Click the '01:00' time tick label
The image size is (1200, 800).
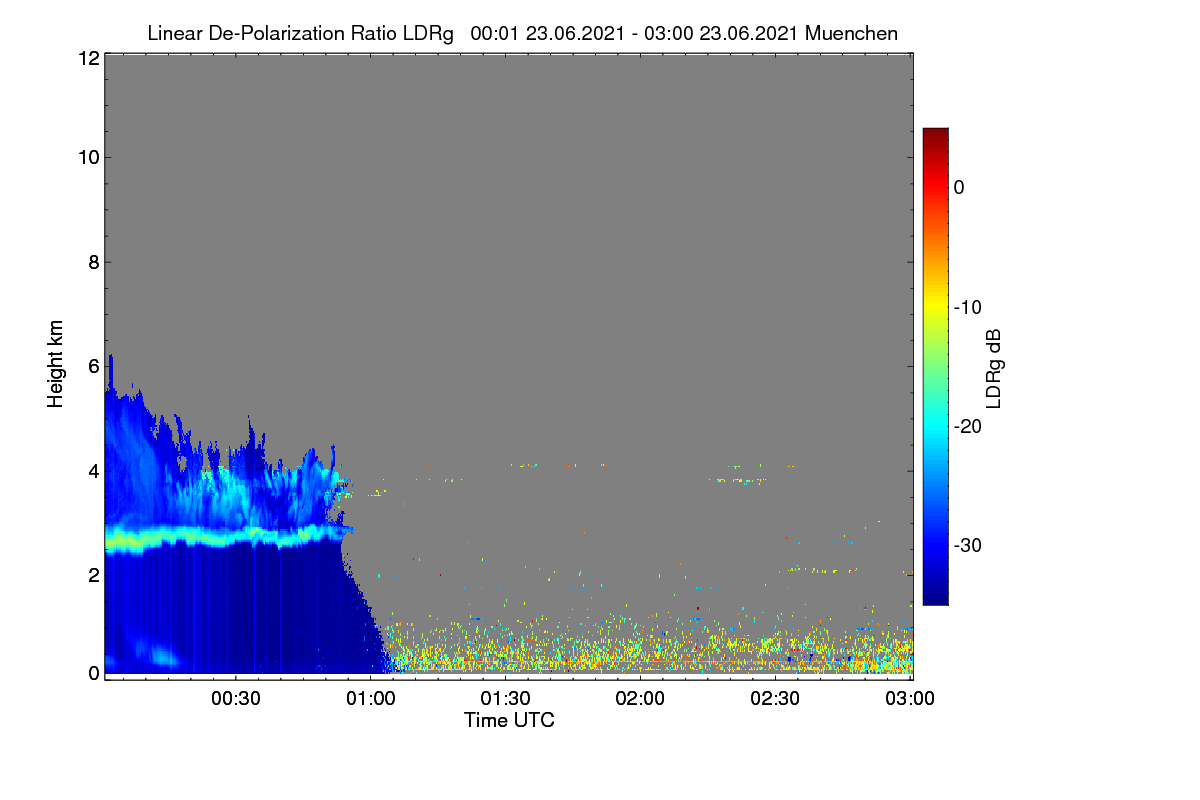371,699
